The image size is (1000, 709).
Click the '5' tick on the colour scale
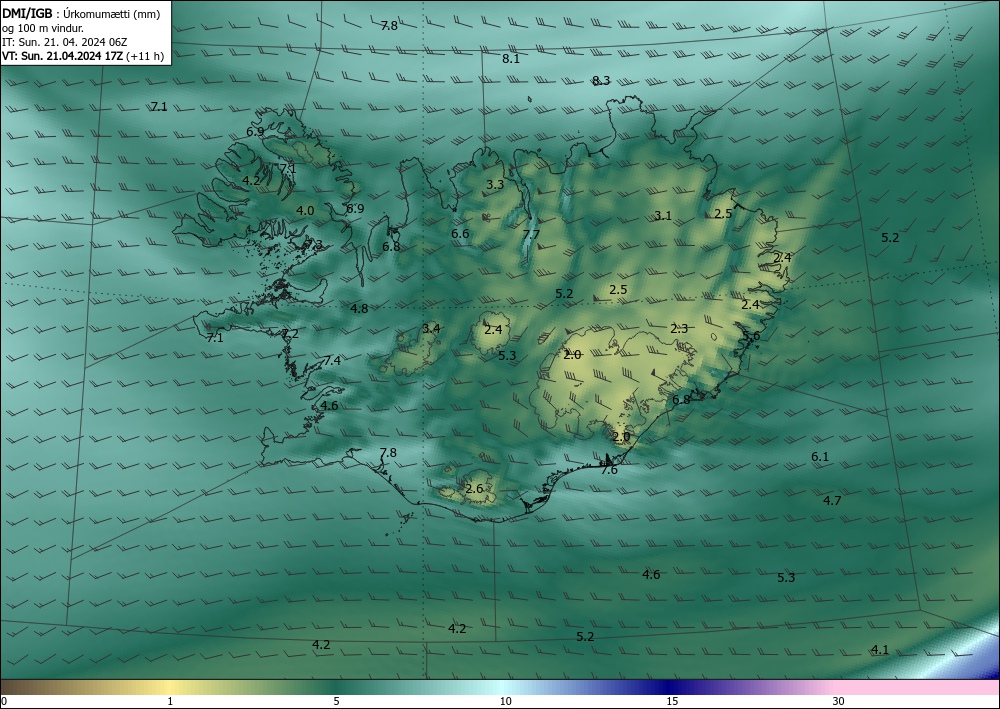coord(336,701)
